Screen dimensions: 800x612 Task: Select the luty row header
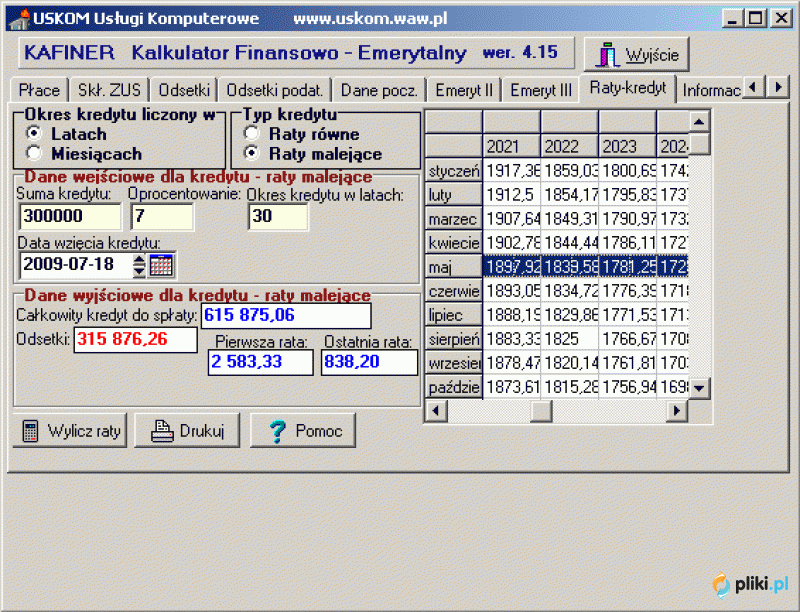pyautogui.click(x=454, y=195)
